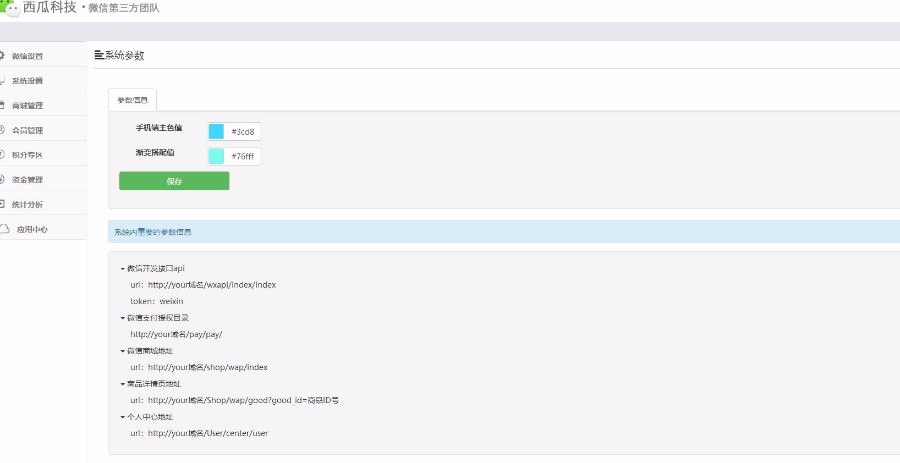Click the Shop/wap/good?good_id url text
This screenshot has height=463, width=900.
(234, 400)
